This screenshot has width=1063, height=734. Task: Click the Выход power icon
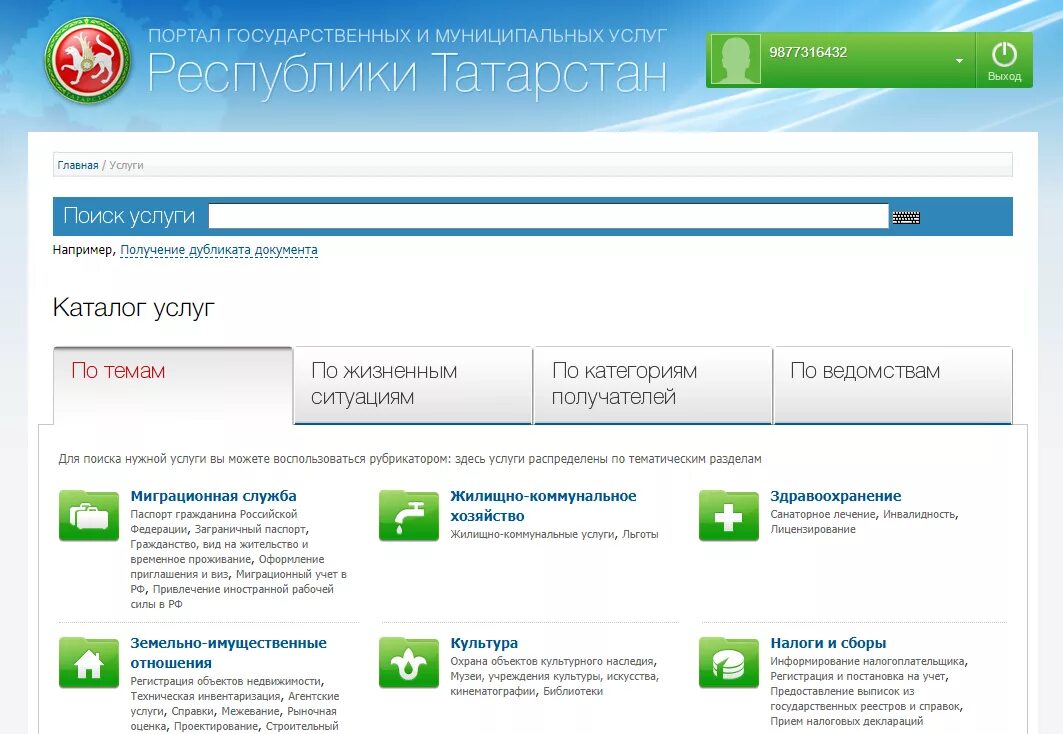pyautogui.click(x=1004, y=54)
